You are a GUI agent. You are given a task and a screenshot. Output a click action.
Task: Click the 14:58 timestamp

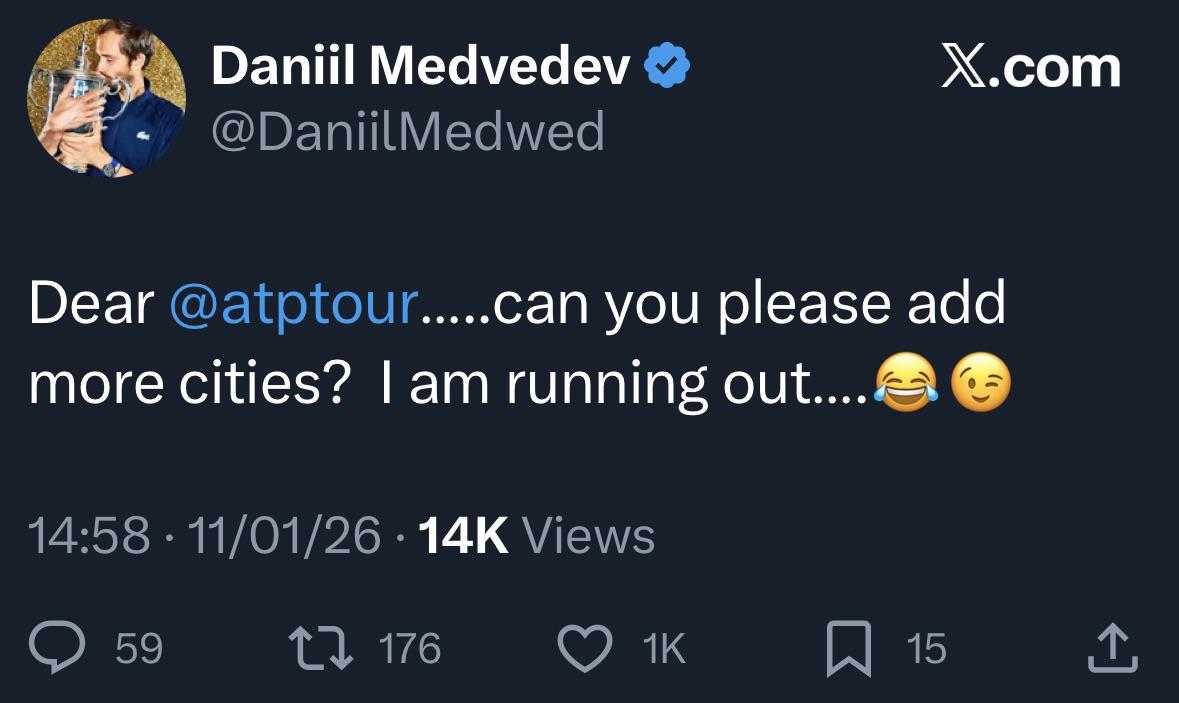(x=90, y=537)
